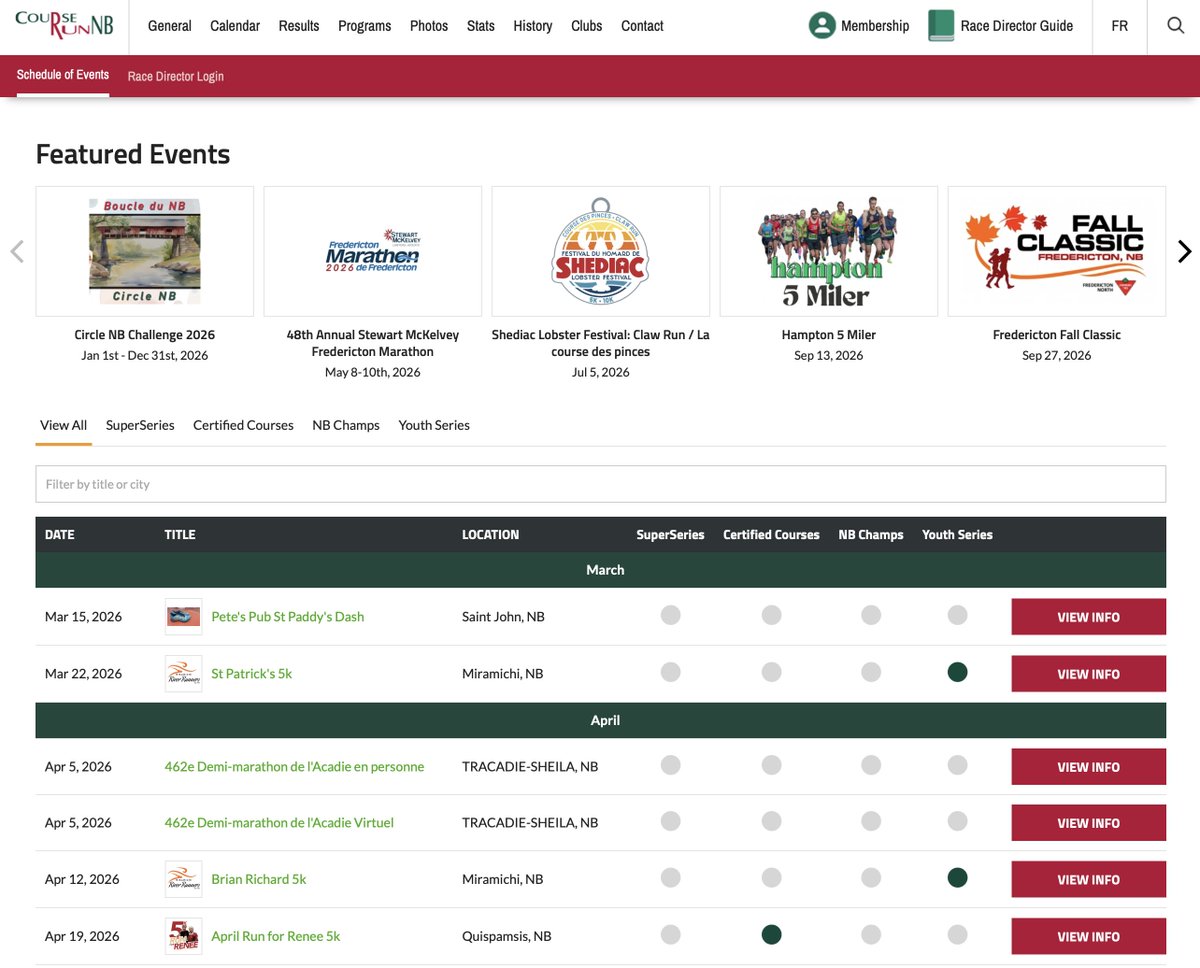Image resolution: width=1200 pixels, height=968 pixels.
Task: Click the Mar 15, 2026 date cell
Action: click(x=83, y=617)
